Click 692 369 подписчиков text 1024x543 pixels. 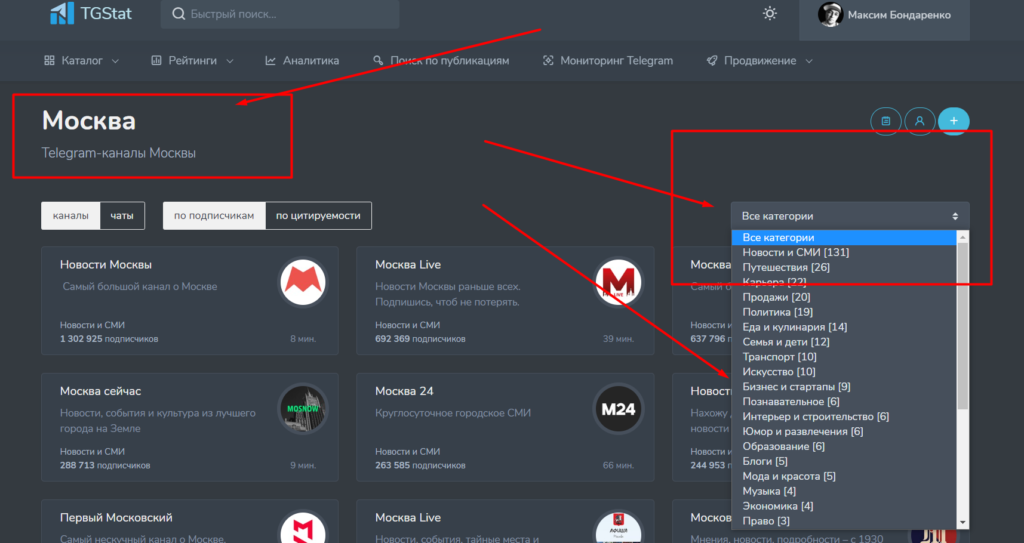point(420,339)
